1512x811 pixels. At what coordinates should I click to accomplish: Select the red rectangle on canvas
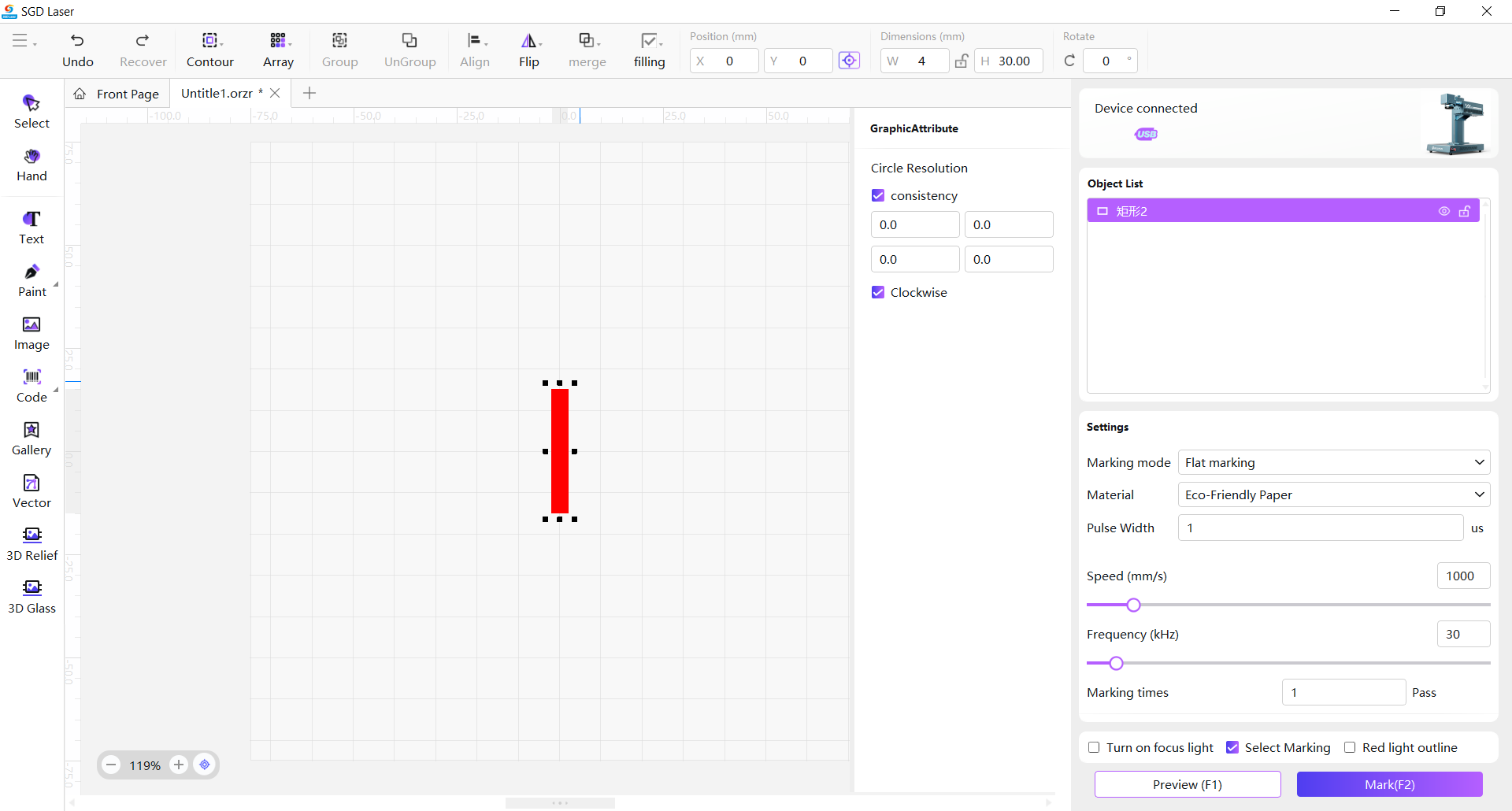coord(560,451)
